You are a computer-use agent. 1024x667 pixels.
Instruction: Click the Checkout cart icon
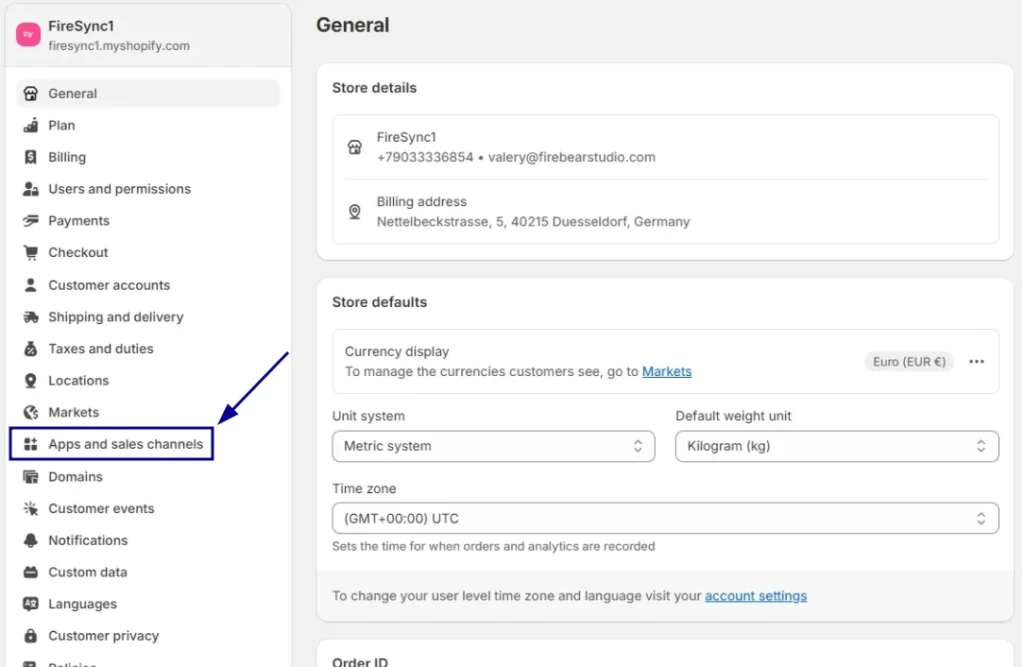[x=30, y=253]
